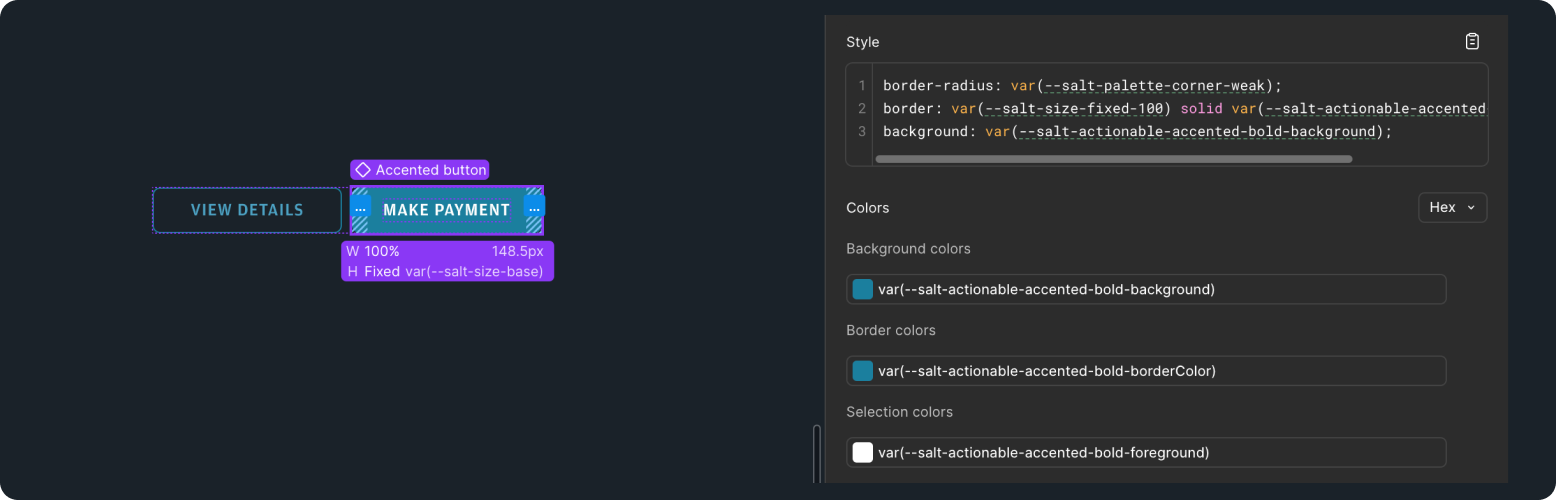
Task: Open the Hex color format dropdown
Action: (x=1452, y=207)
